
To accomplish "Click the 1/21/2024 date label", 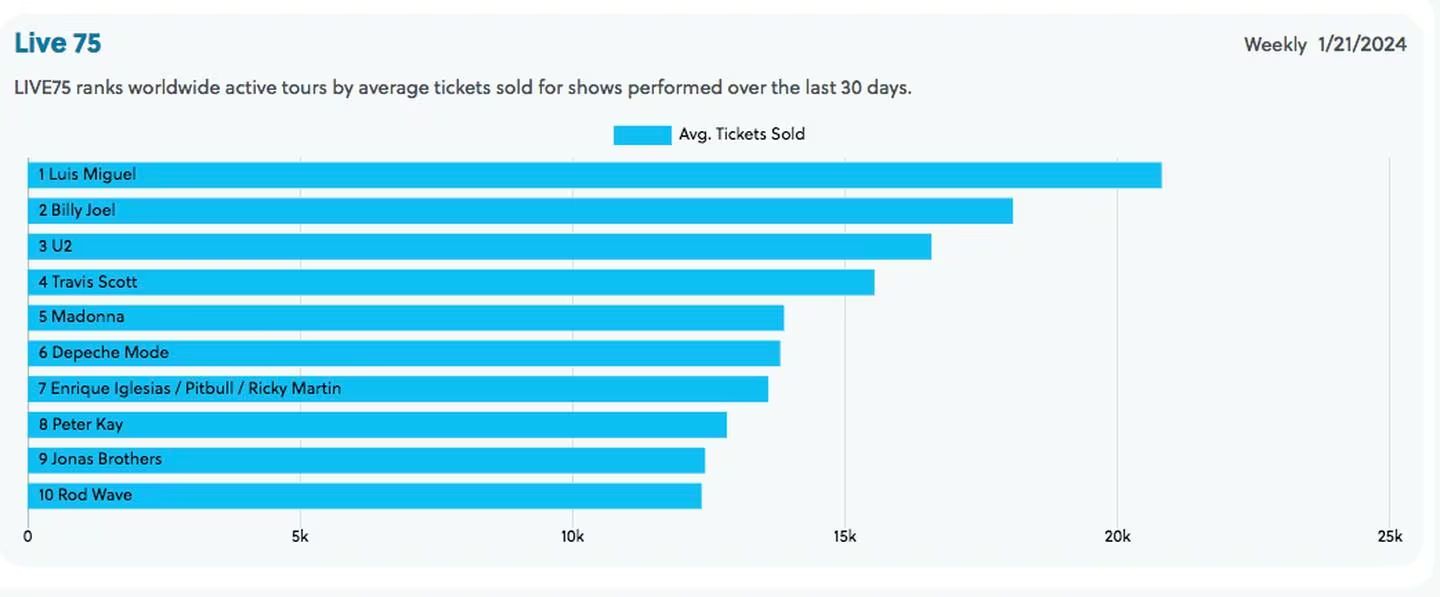I will 1362,45.
